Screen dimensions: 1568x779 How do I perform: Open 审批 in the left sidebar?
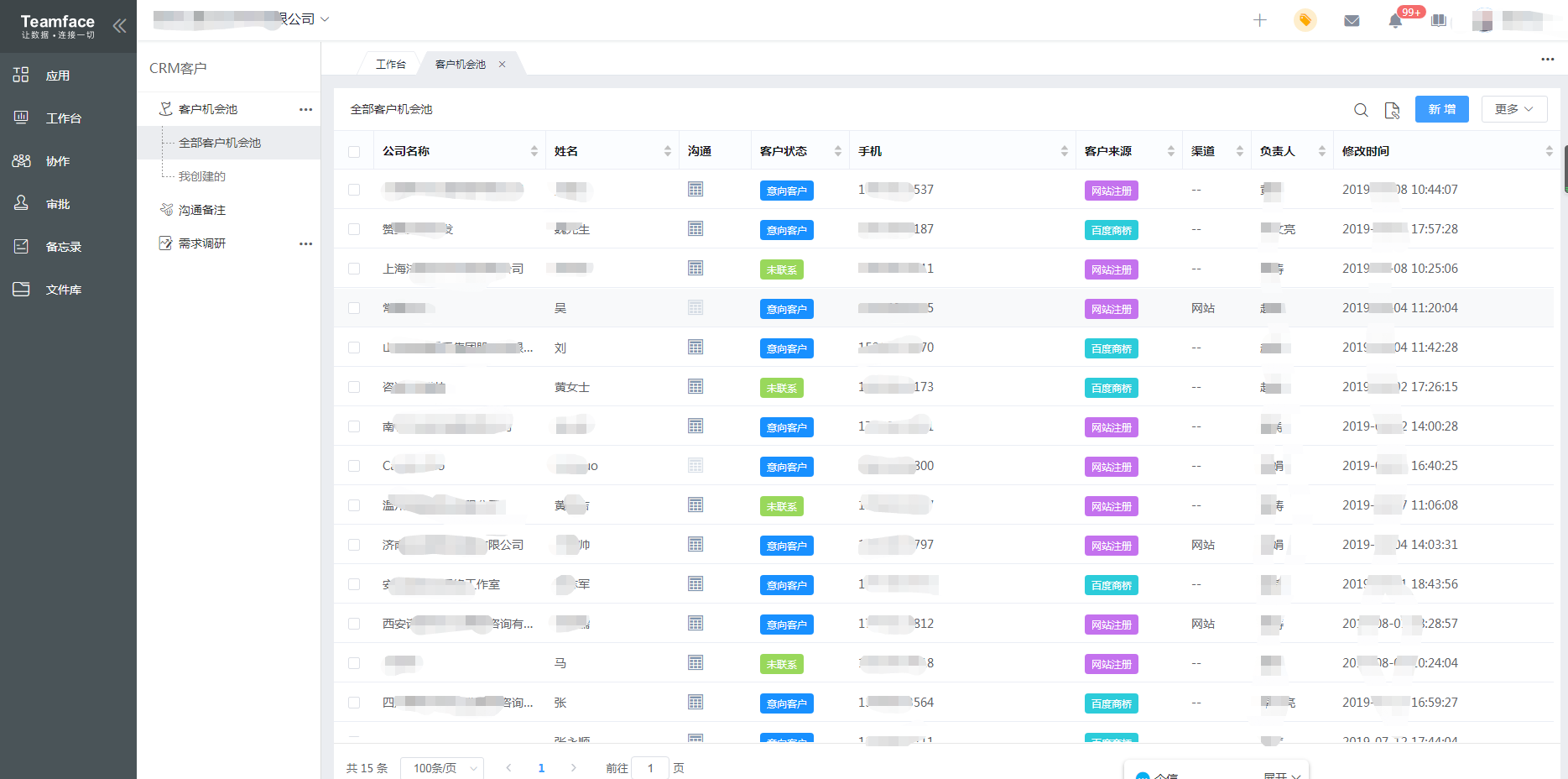(58, 204)
